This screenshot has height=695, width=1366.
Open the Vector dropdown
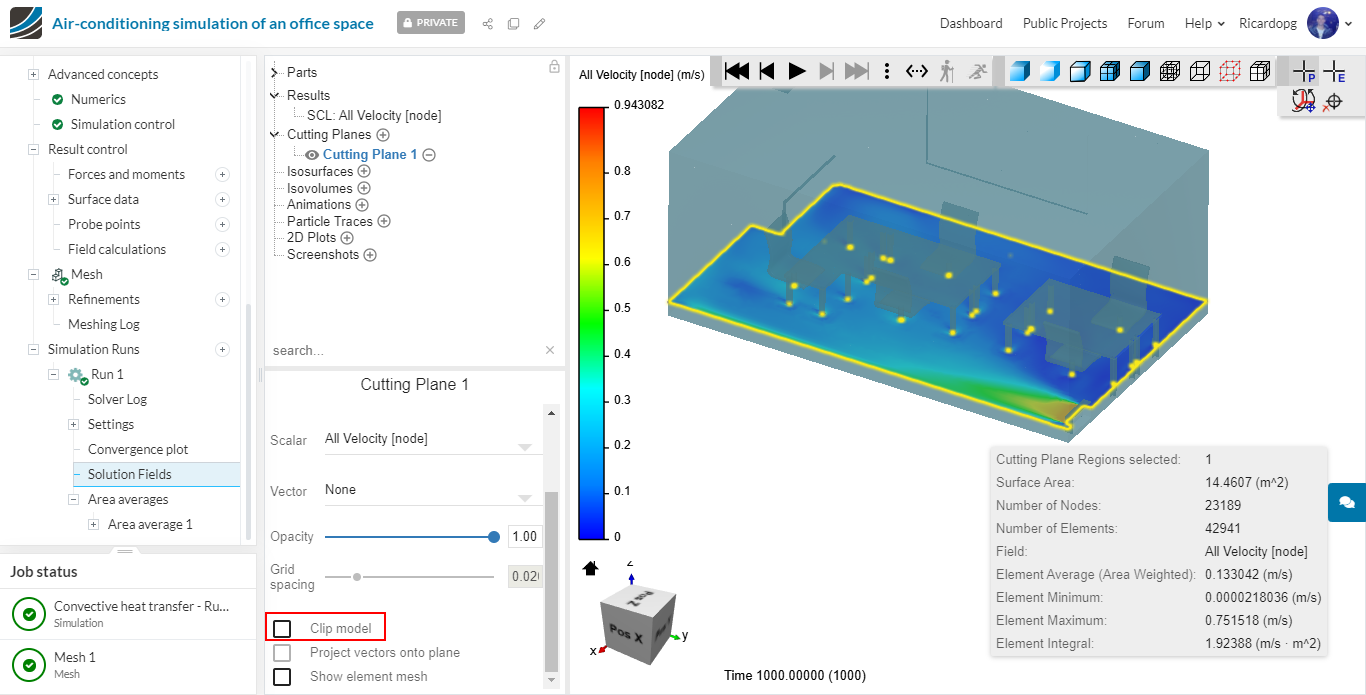coord(433,490)
